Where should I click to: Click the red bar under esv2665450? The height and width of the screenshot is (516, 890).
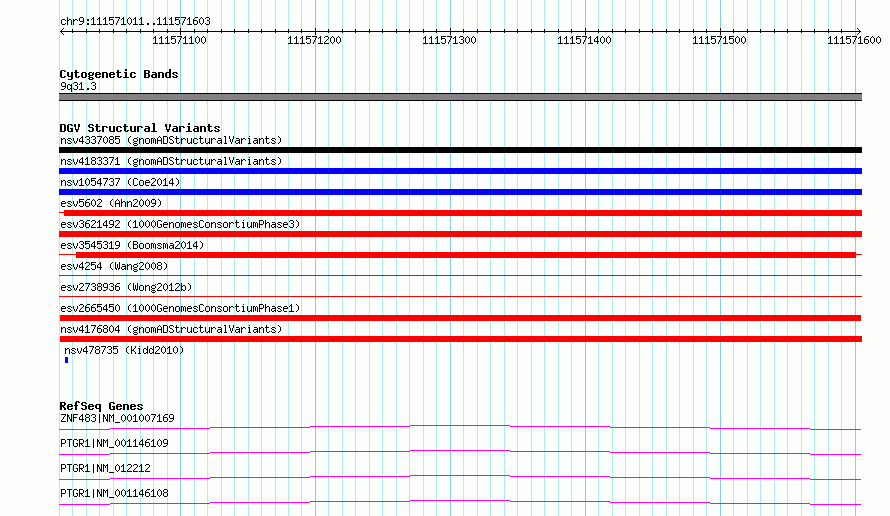click(x=460, y=318)
